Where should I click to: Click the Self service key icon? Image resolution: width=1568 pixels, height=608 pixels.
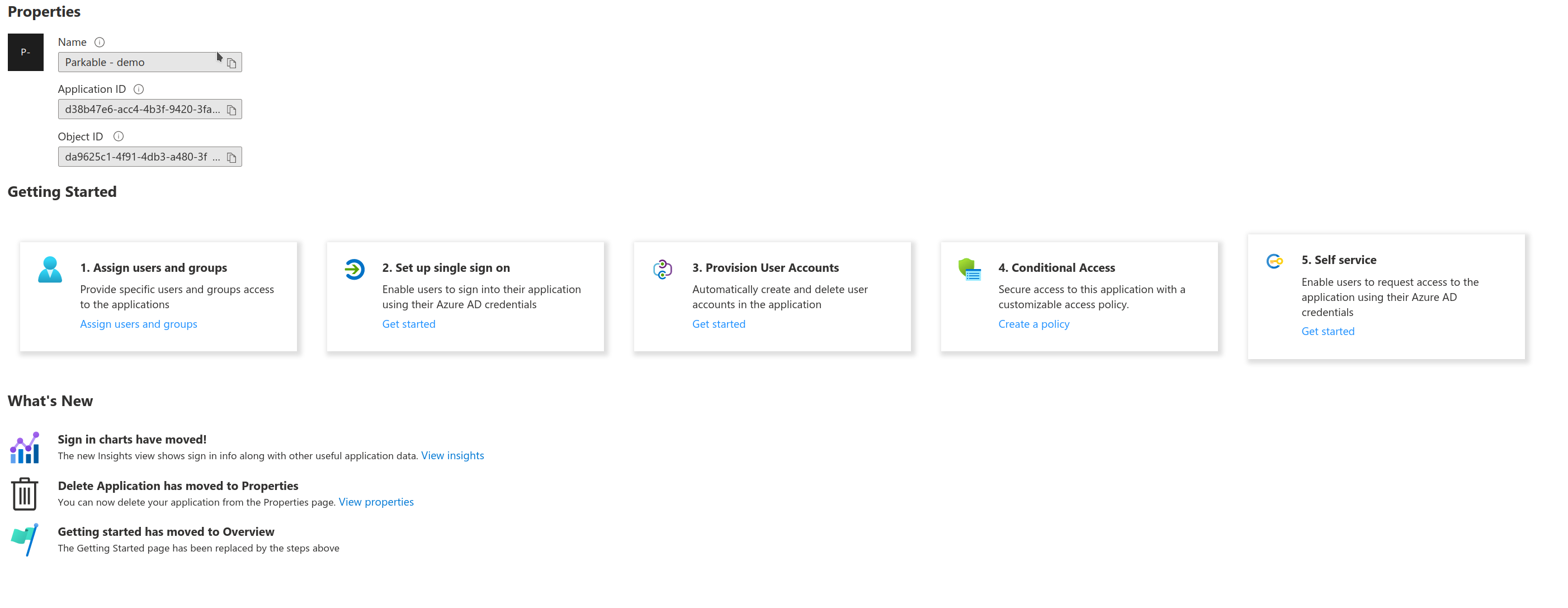pyautogui.click(x=1275, y=261)
